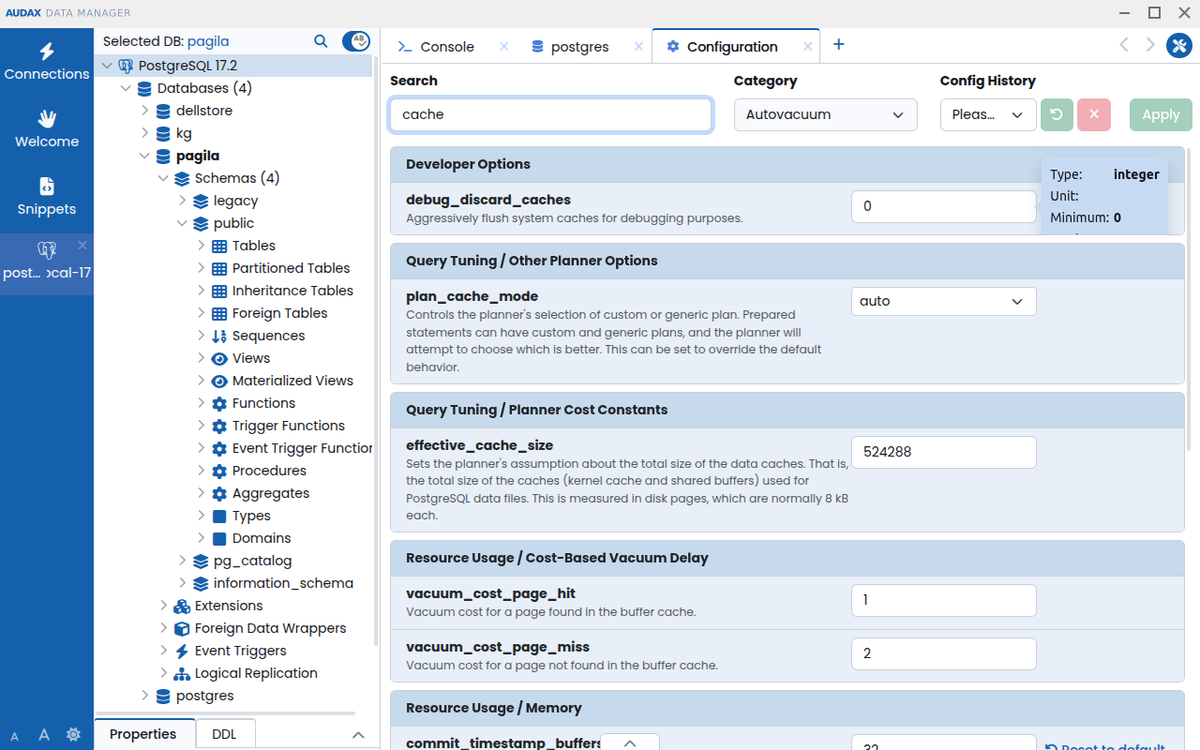Screen dimensions: 1200x750
Task: Click the red delete config history button
Action: [x=1094, y=115]
